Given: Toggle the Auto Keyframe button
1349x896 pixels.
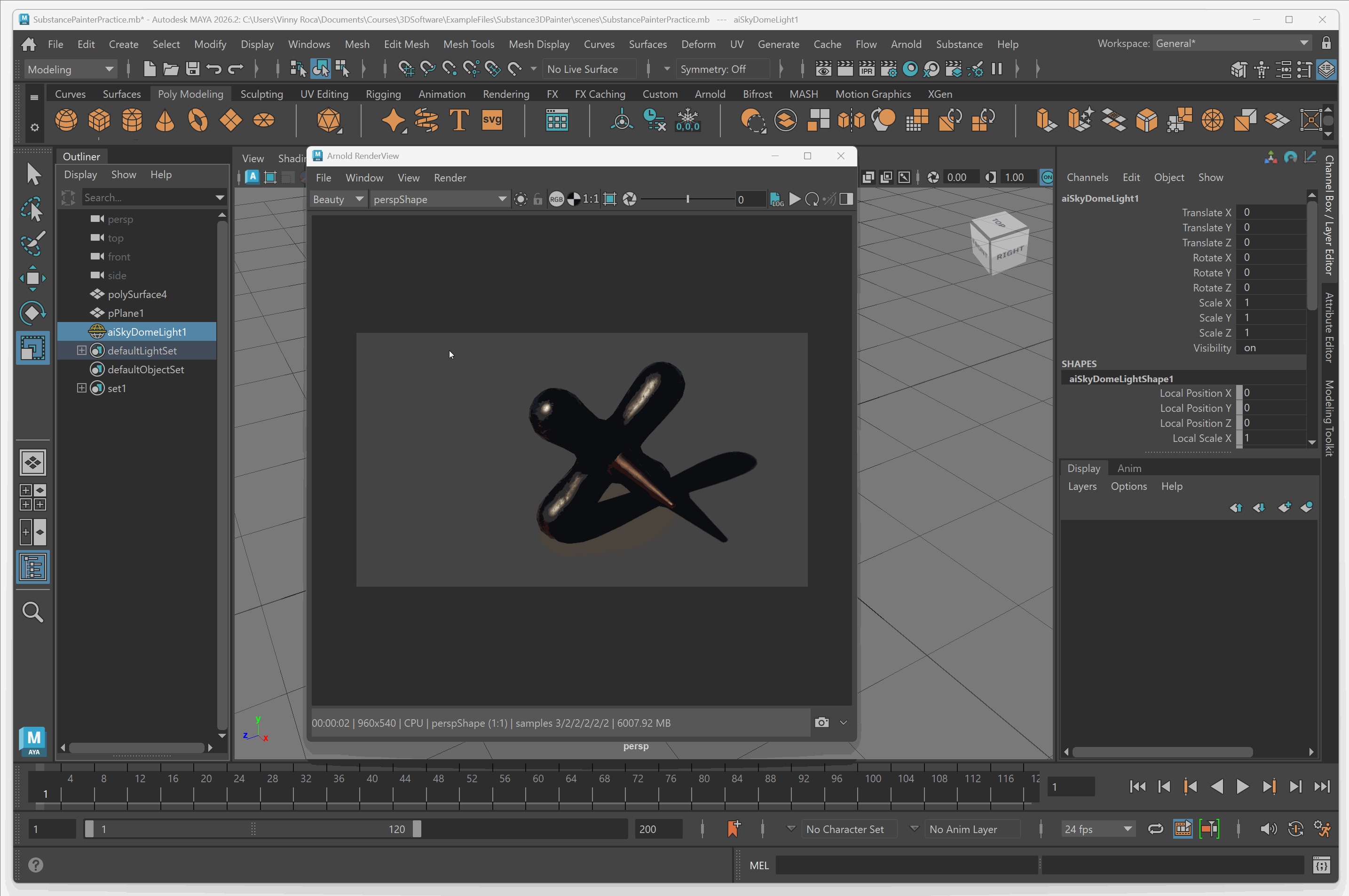Looking at the screenshot, I should point(1295,829).
